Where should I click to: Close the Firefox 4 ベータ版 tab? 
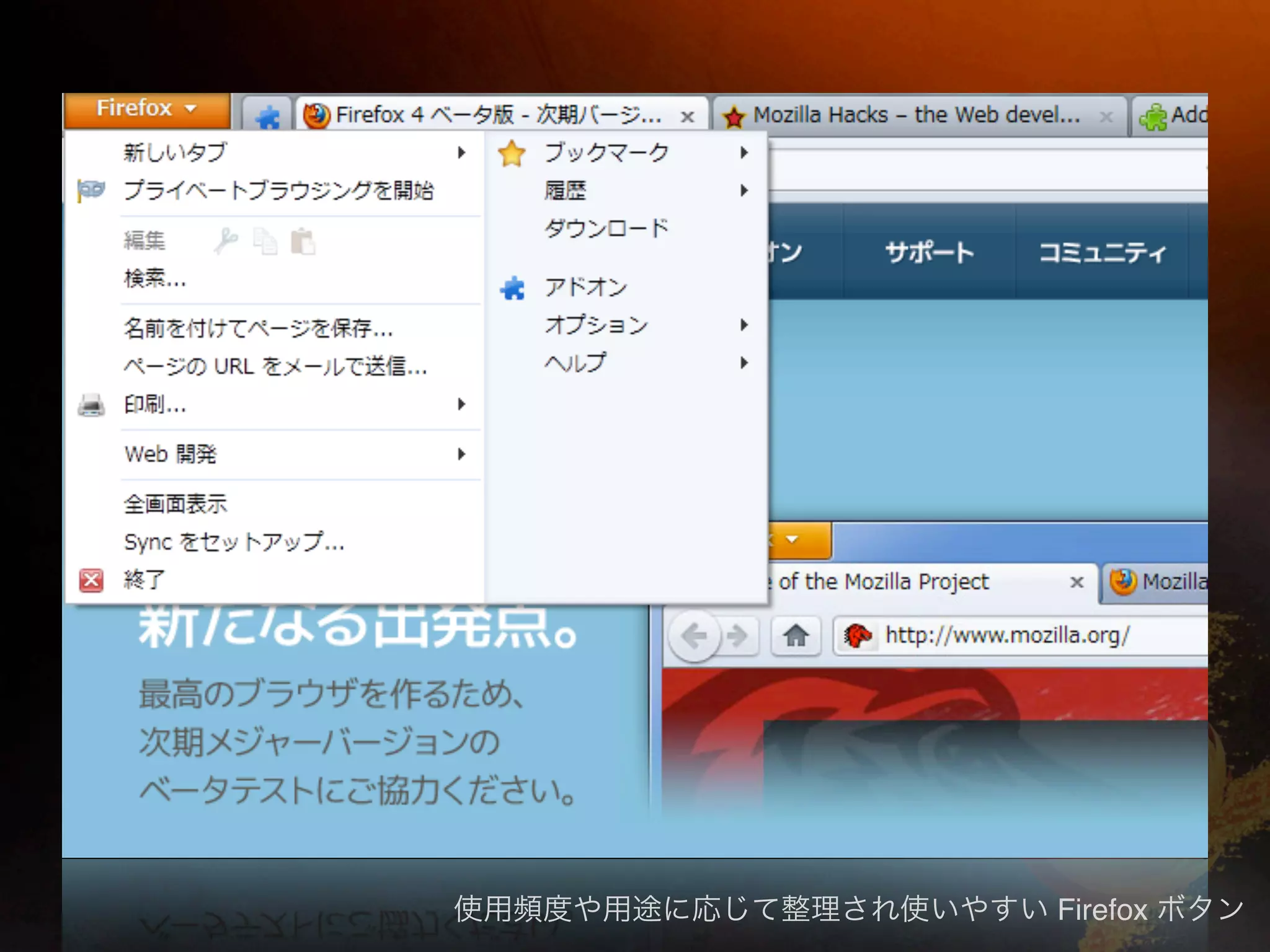coord(687,116)
